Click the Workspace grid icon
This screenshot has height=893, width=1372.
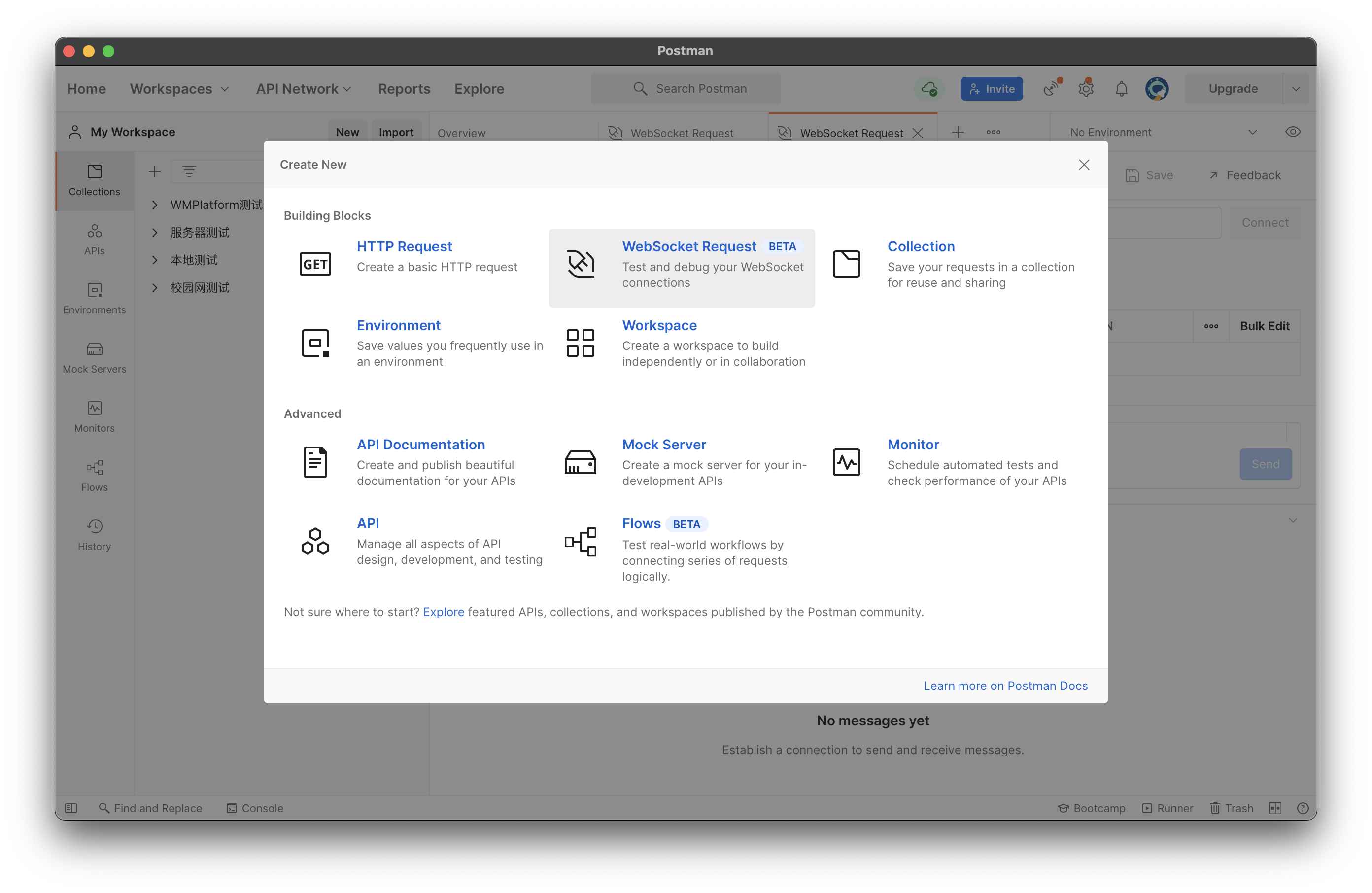tap(581, 343)
